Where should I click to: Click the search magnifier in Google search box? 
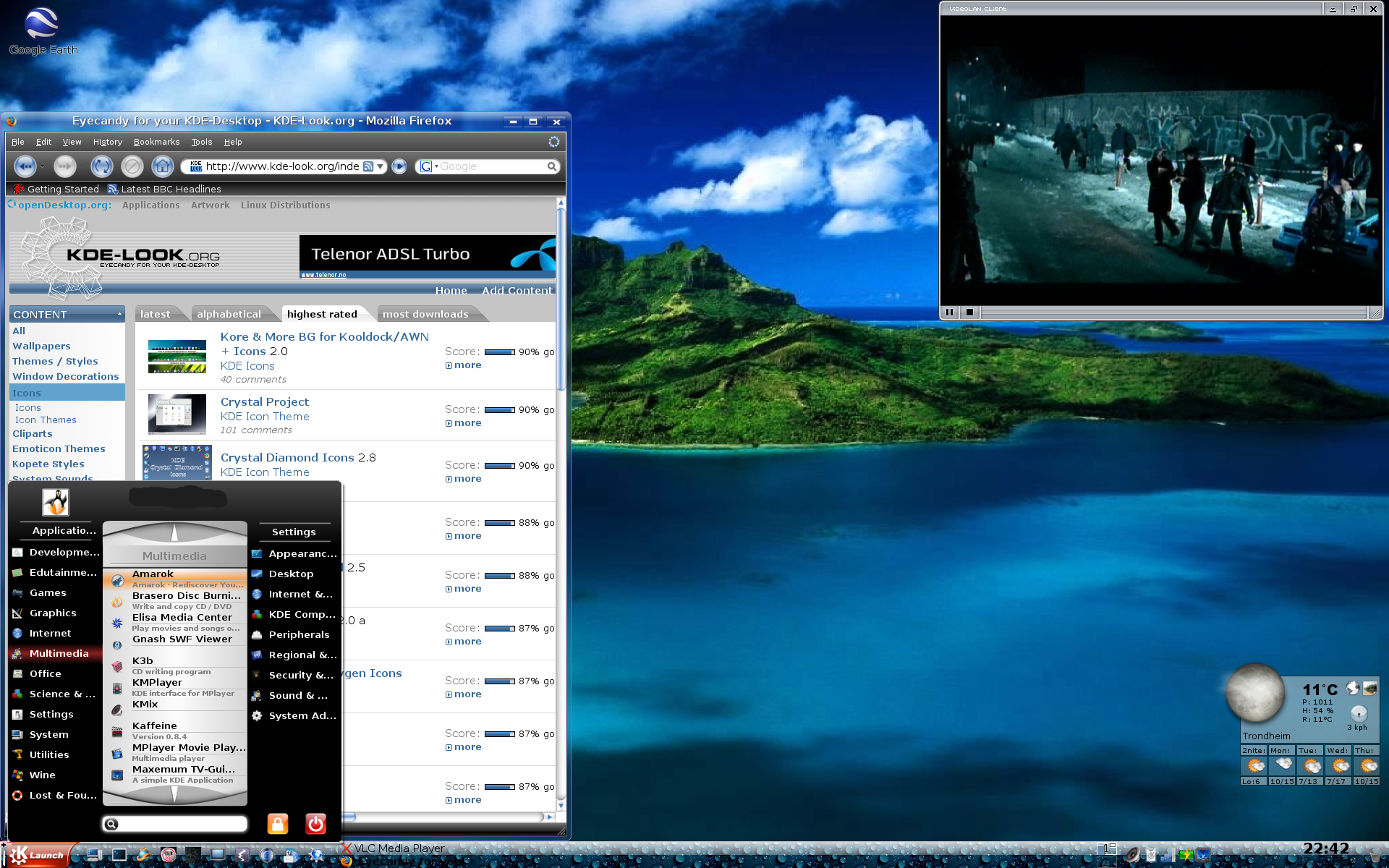pos(552,166)
